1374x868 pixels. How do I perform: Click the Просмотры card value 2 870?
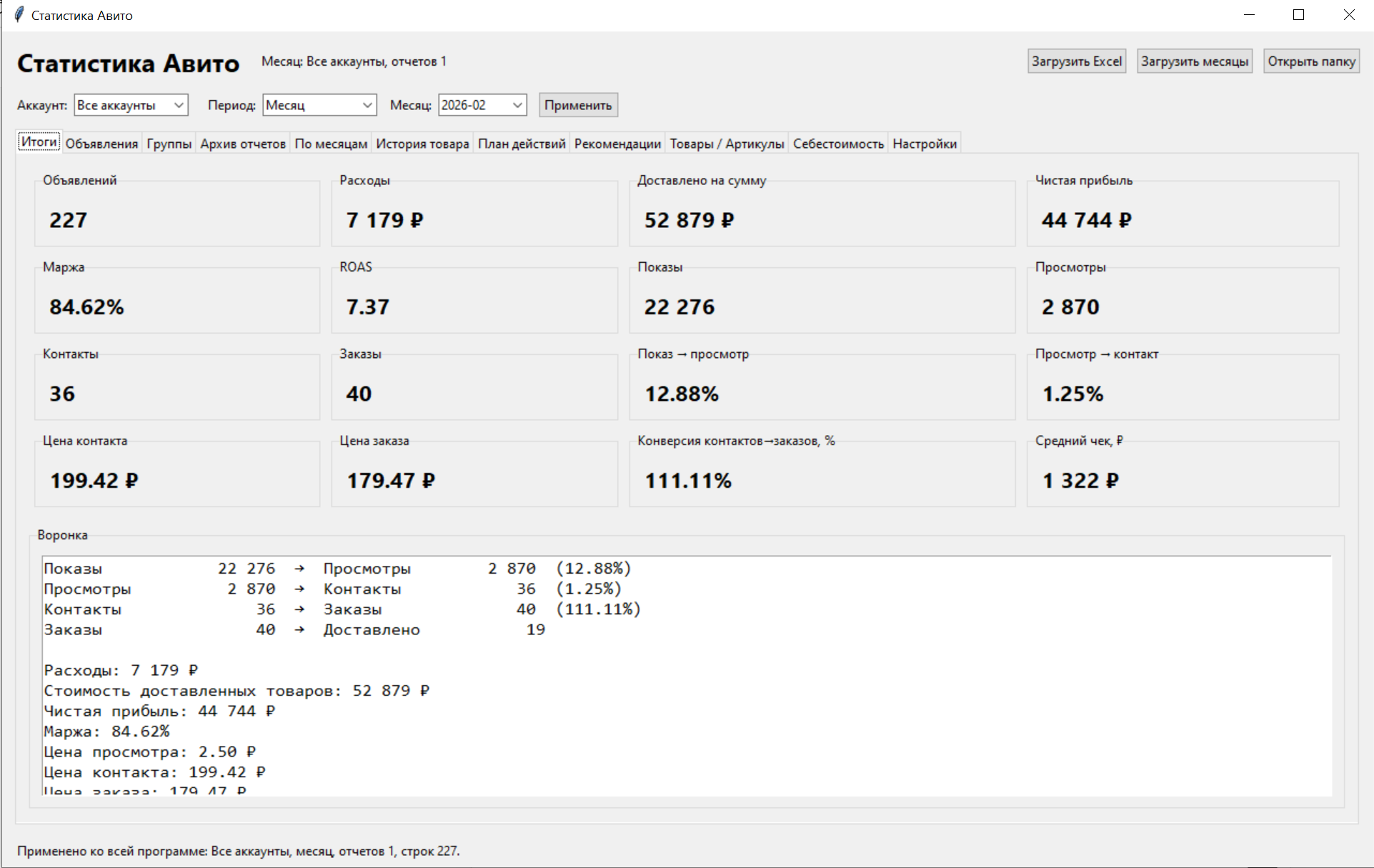[x=1070, y=307]
